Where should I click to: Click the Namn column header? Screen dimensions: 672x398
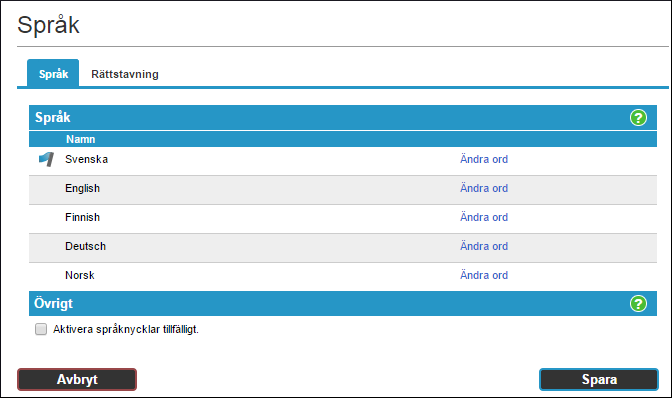tap(81, 139)
